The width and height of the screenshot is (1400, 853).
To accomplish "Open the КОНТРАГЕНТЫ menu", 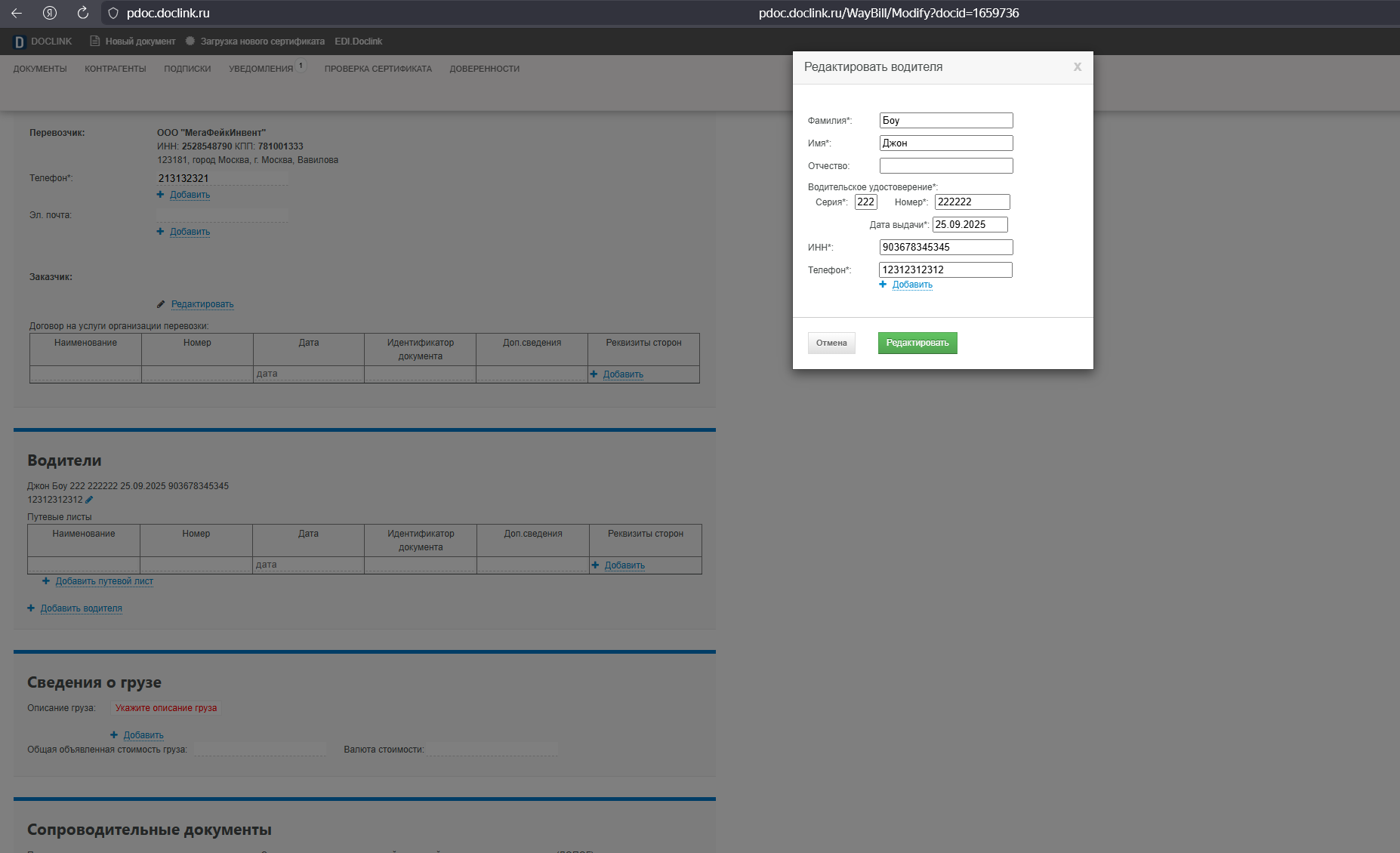I will pyautogui.click(x=116, y=69).
